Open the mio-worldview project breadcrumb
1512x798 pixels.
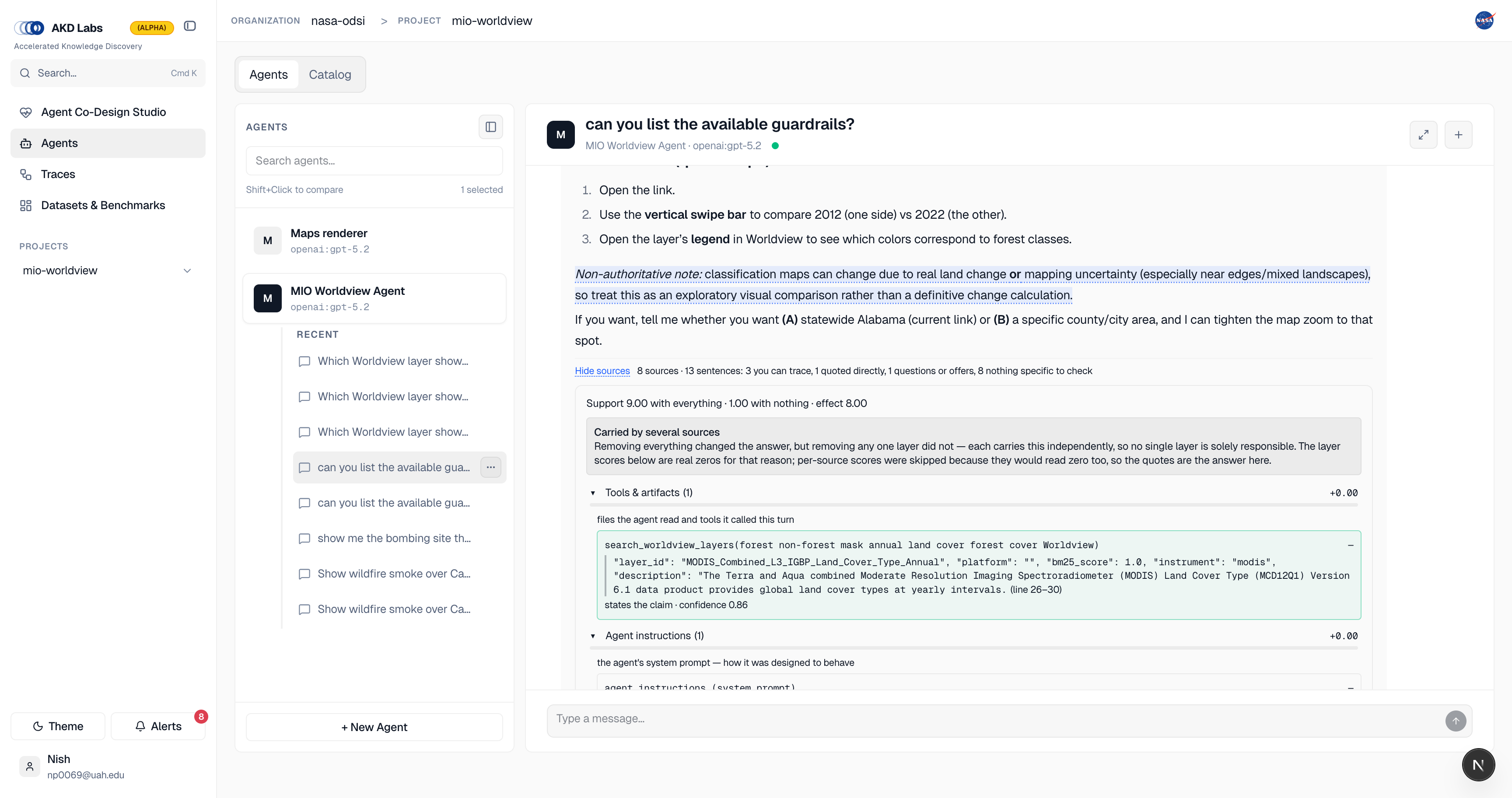tap(492, 21)
